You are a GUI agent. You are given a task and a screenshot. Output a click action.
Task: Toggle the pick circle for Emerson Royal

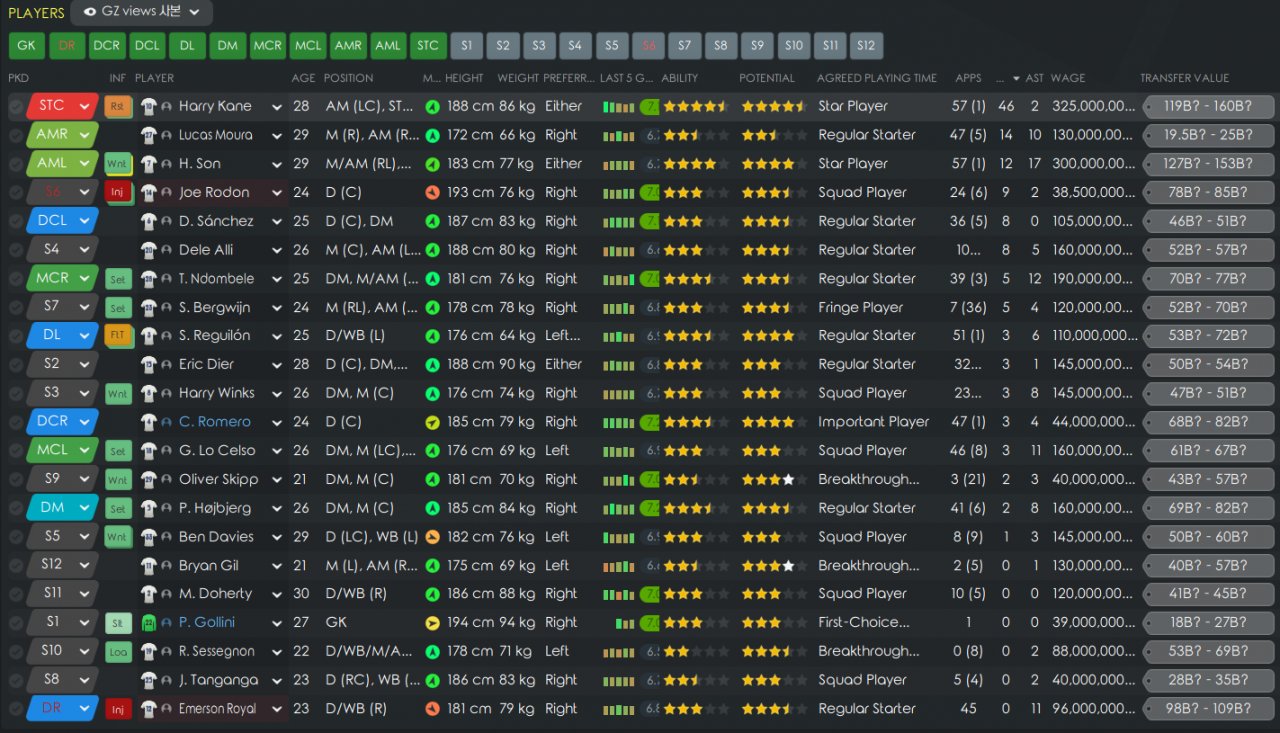16,710
